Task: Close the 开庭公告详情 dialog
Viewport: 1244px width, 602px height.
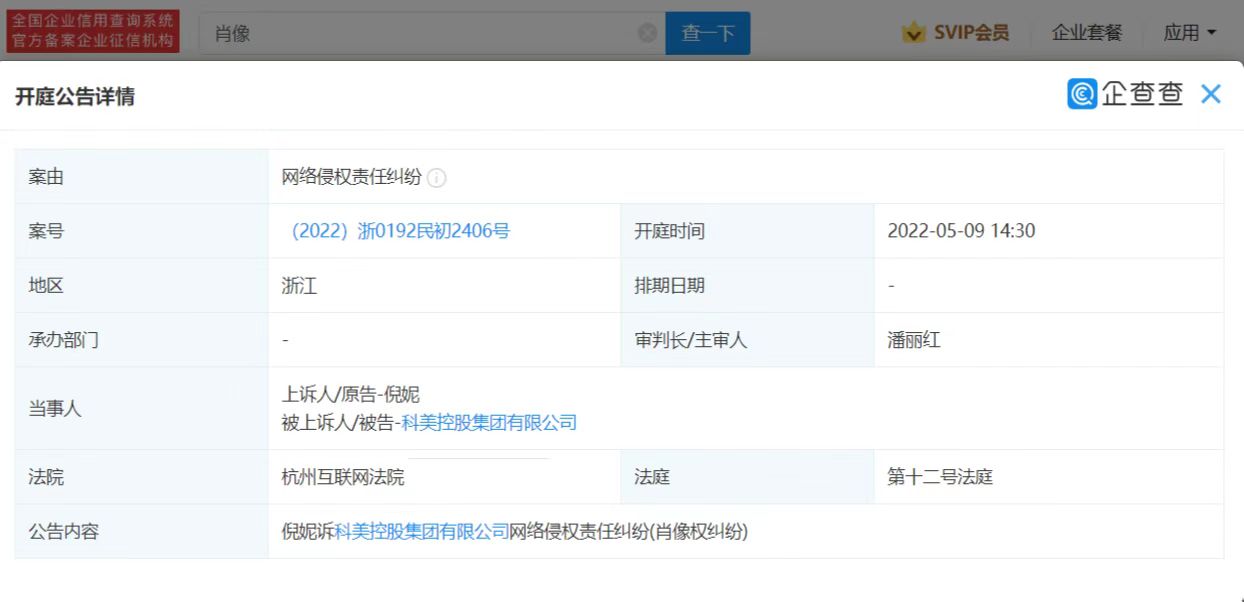Action: tap(1210, 95)
